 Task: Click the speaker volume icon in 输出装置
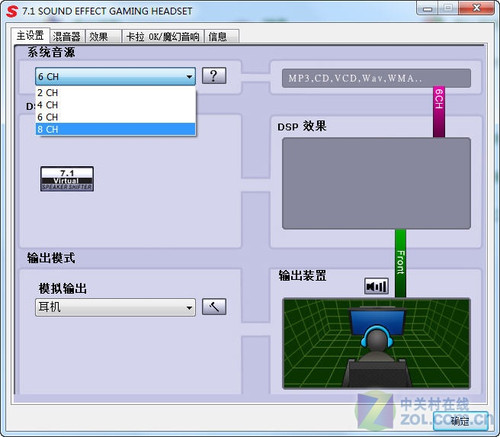point(376,286)
